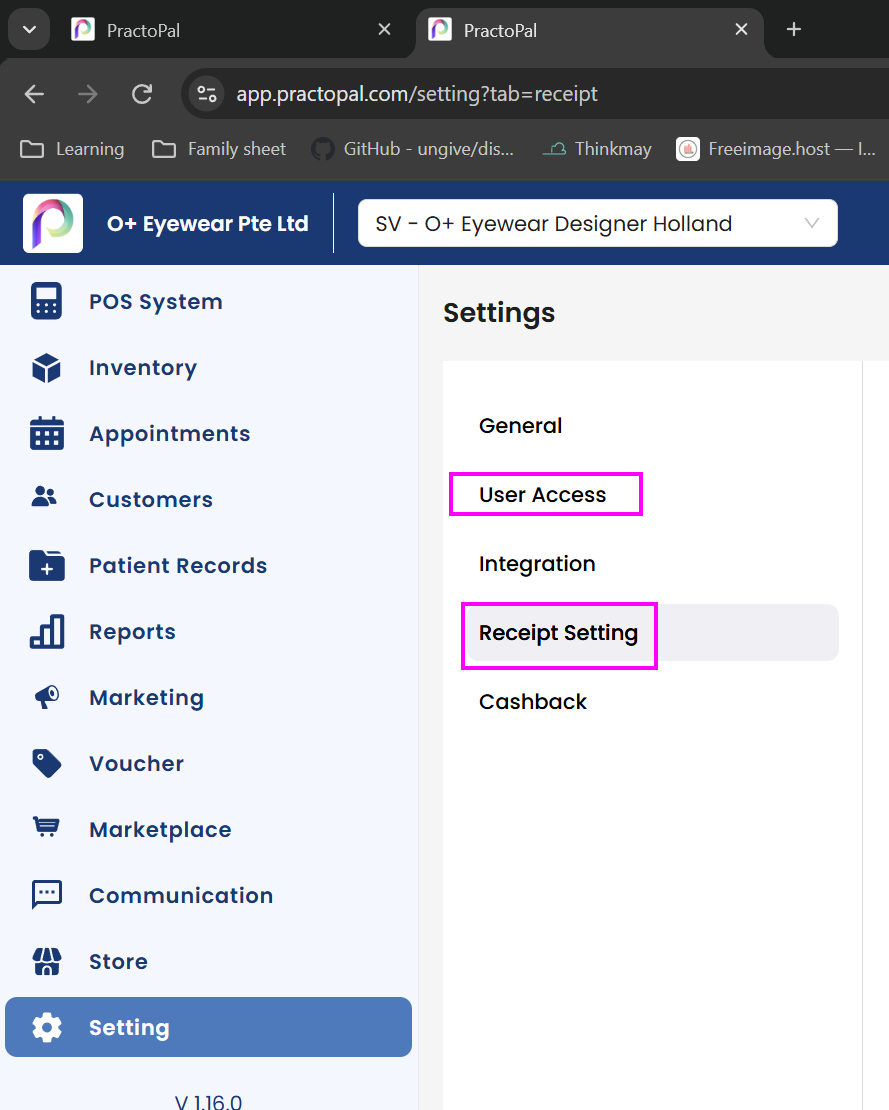Open site information icon in address bar
This screenshot has height=1110, width=889.
pyautogui.click(x=207, y=93)
